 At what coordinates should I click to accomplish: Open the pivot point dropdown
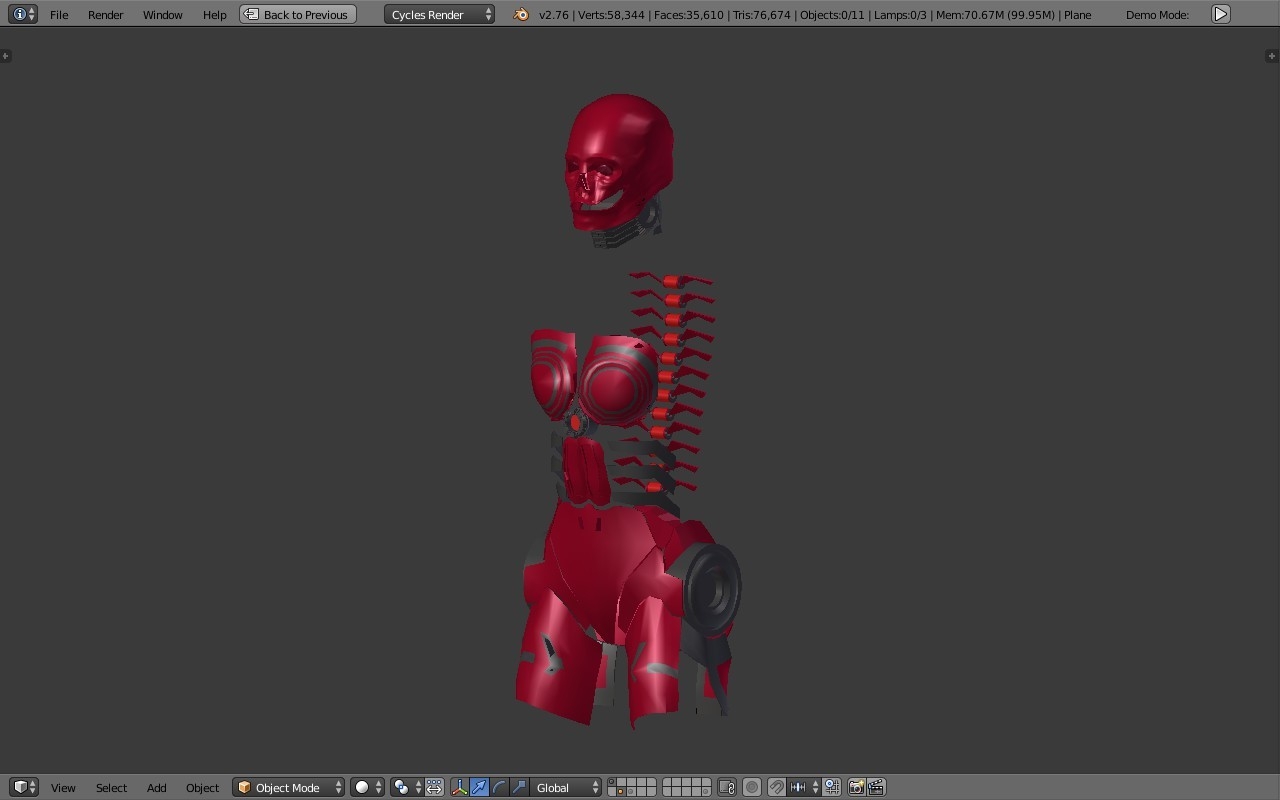tap(405, 787)
